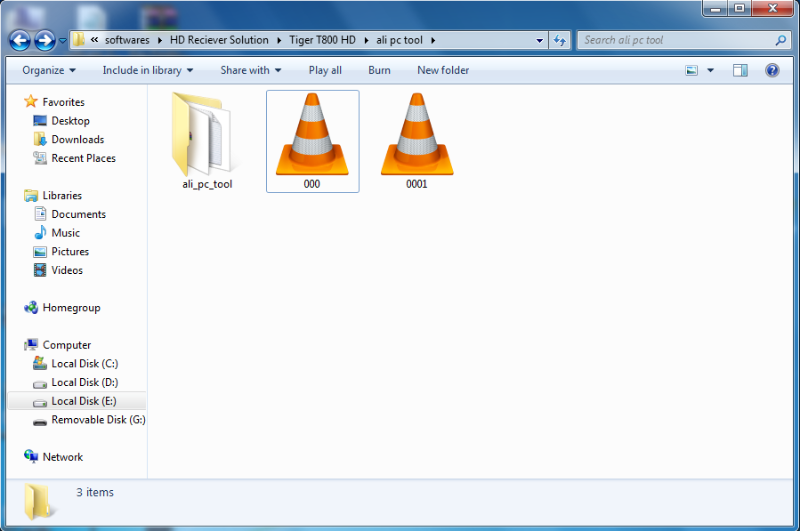Change view with the view icon button
The height and width of the screenshot is (531, 800).
tap(691, 70)
